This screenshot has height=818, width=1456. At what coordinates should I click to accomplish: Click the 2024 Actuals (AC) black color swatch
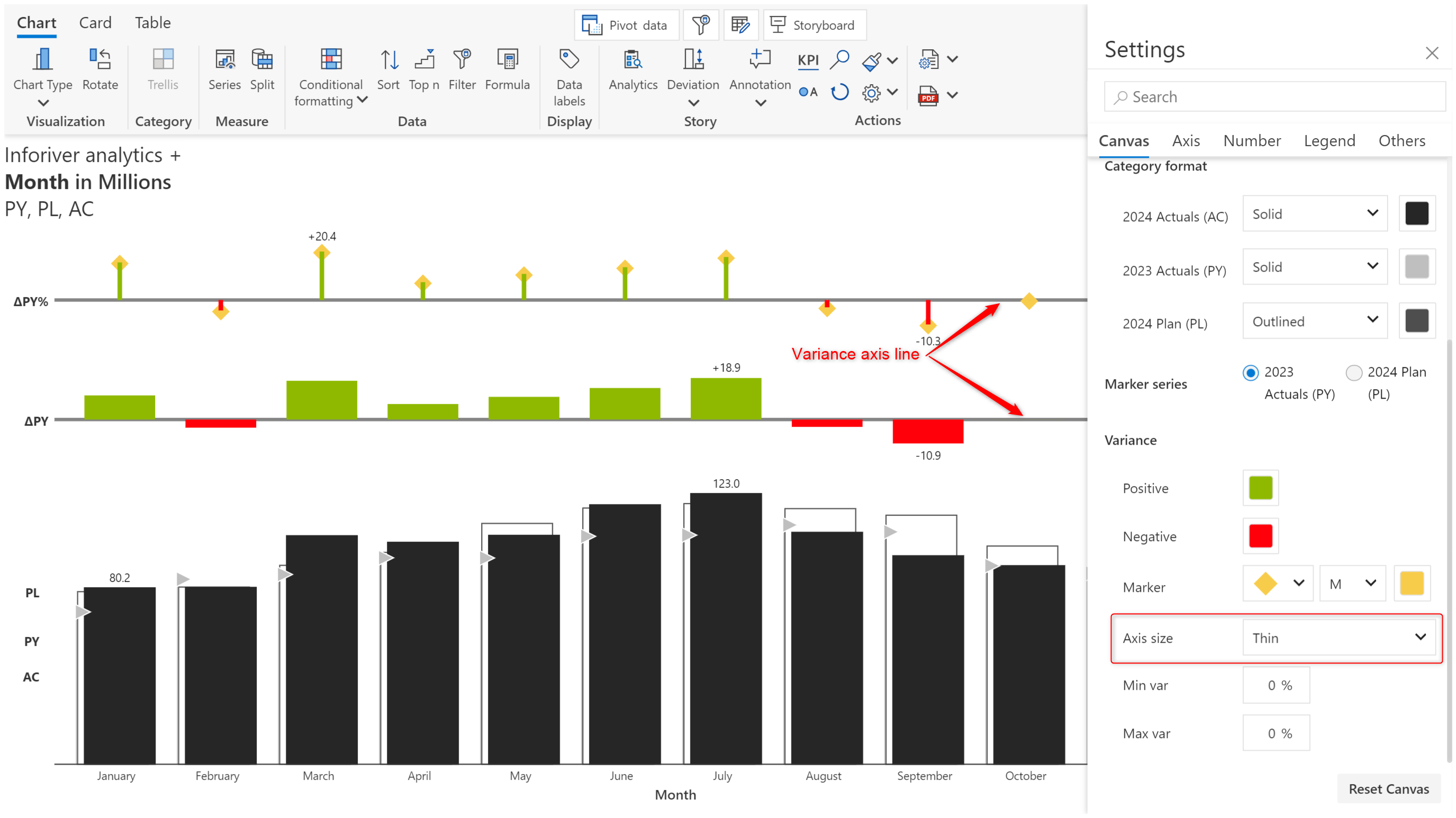coord(1416,214)
